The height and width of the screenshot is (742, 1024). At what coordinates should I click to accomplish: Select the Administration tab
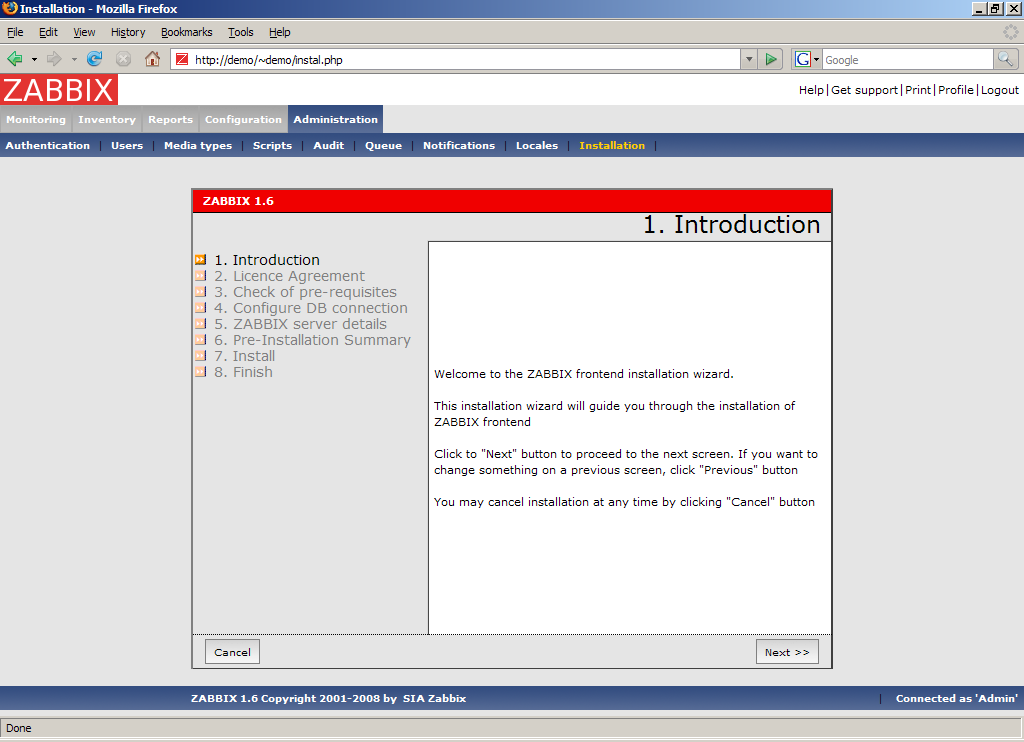(336, 120)
